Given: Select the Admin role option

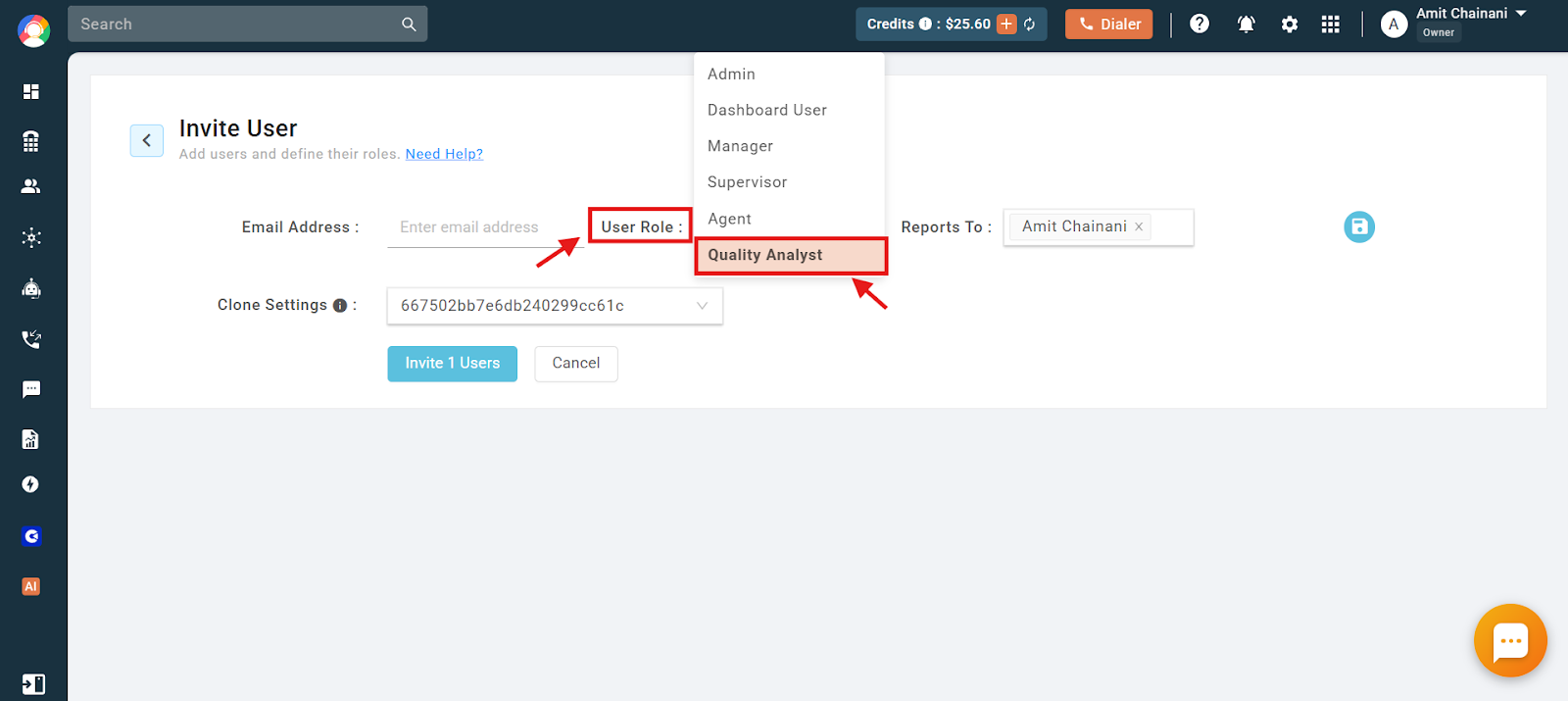Looking at the screenshot, I should point(790,75).
